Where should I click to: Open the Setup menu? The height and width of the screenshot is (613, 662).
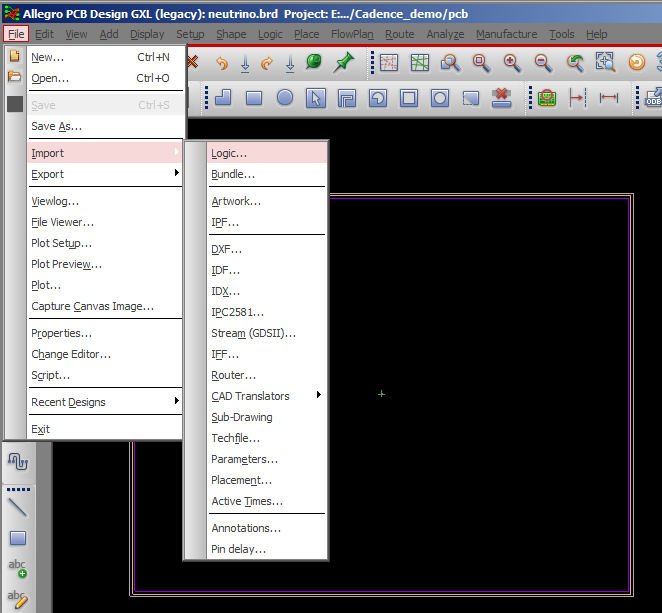[190, 34]
